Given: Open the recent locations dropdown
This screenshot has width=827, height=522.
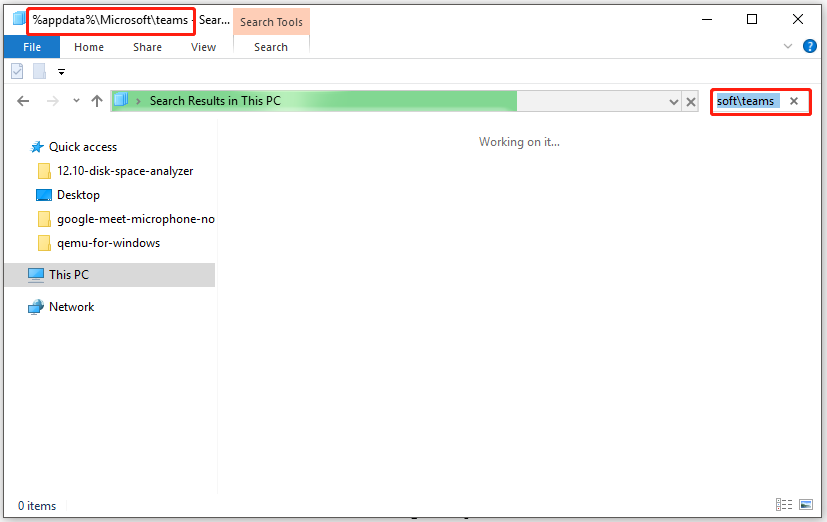Looking at the screenshot, I should tap(76, 101).
